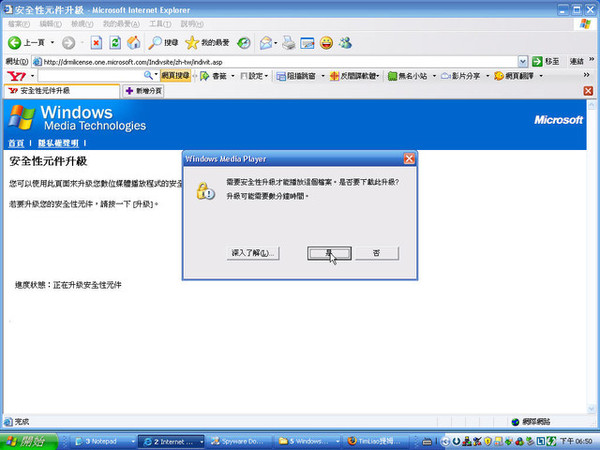Open the 我的最愛 Favorites menu
The height and width of the screenshot is (450, 600).
[x=121, y=24]
